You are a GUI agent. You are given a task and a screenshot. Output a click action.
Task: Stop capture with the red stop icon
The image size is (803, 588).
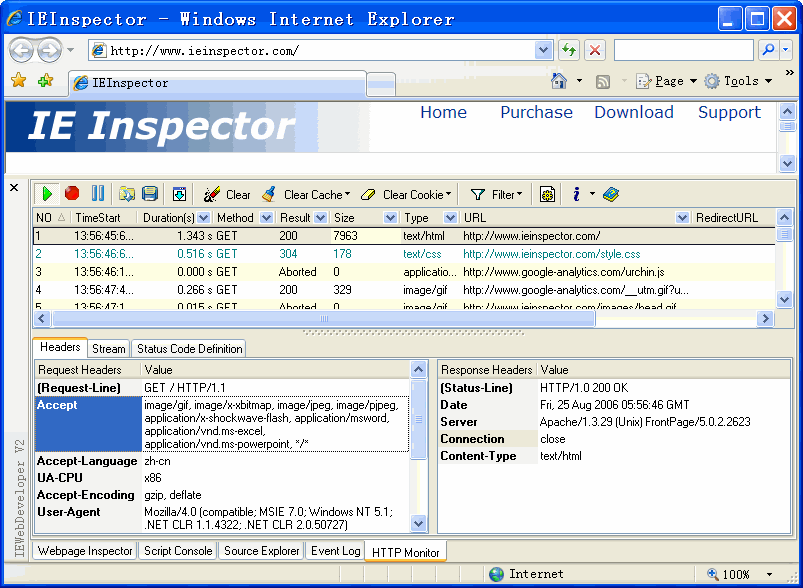coord(72,194)
